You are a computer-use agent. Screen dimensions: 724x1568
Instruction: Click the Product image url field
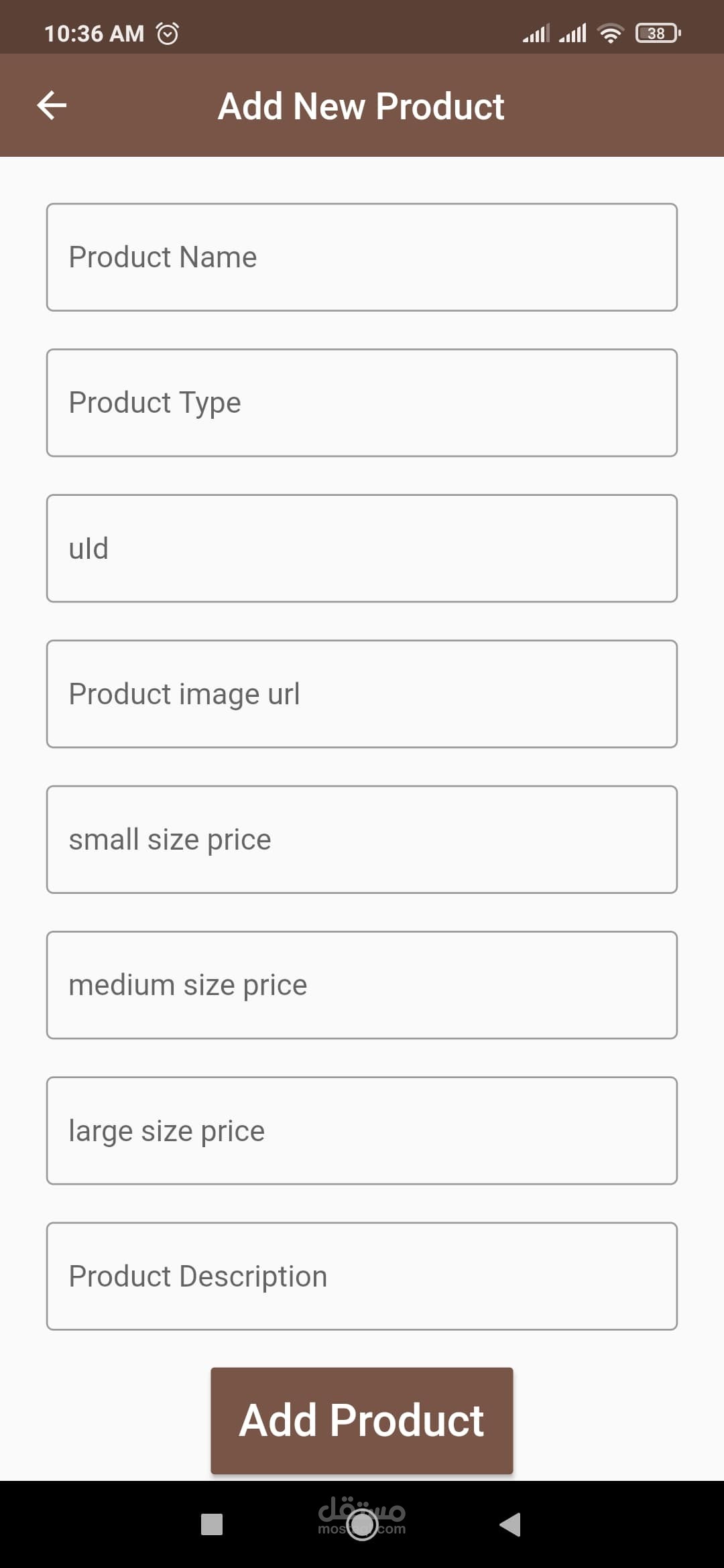pos(362,694)
